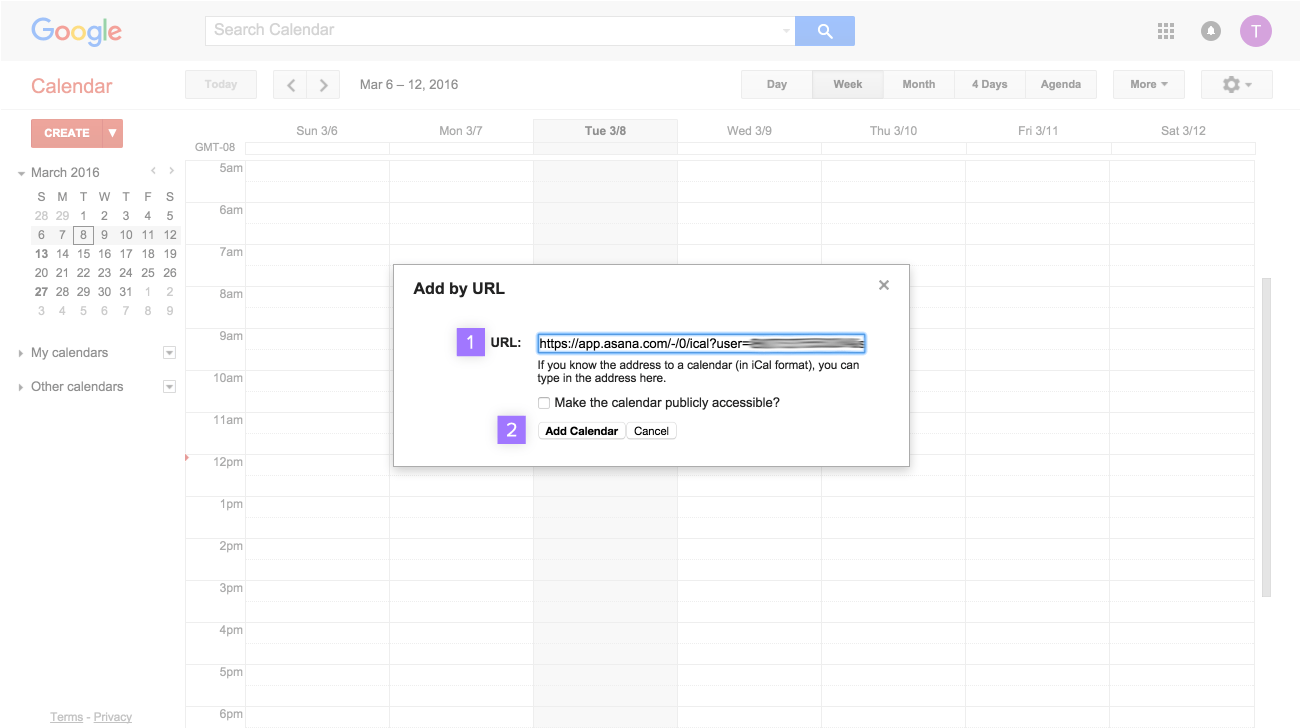Screen dimensions: 1300x728
Task: Click the Fri 3/11 column header
Action: click(x=1038, y=131)
